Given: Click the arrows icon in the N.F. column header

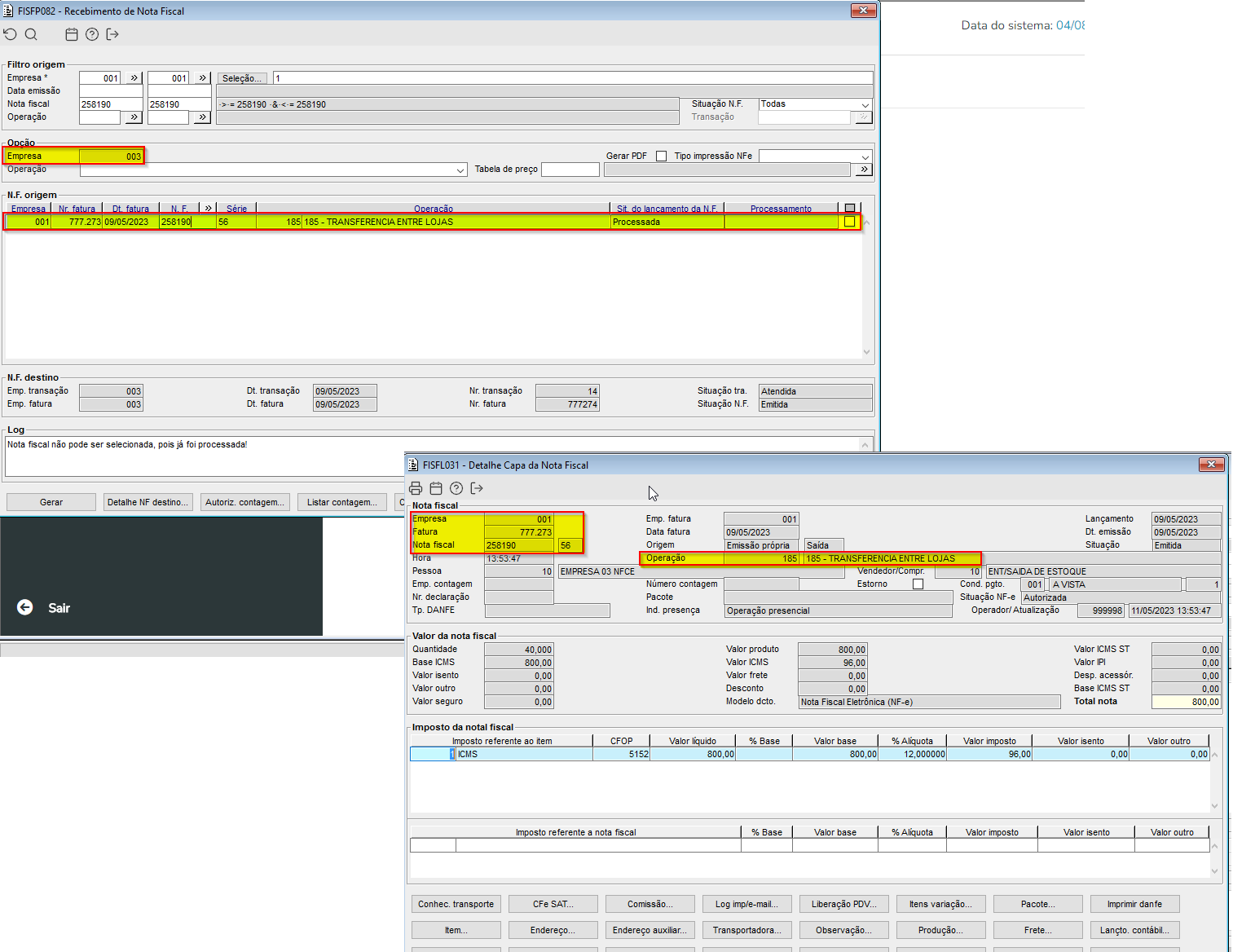Looking at the screenshot, I should pos(208,209).
